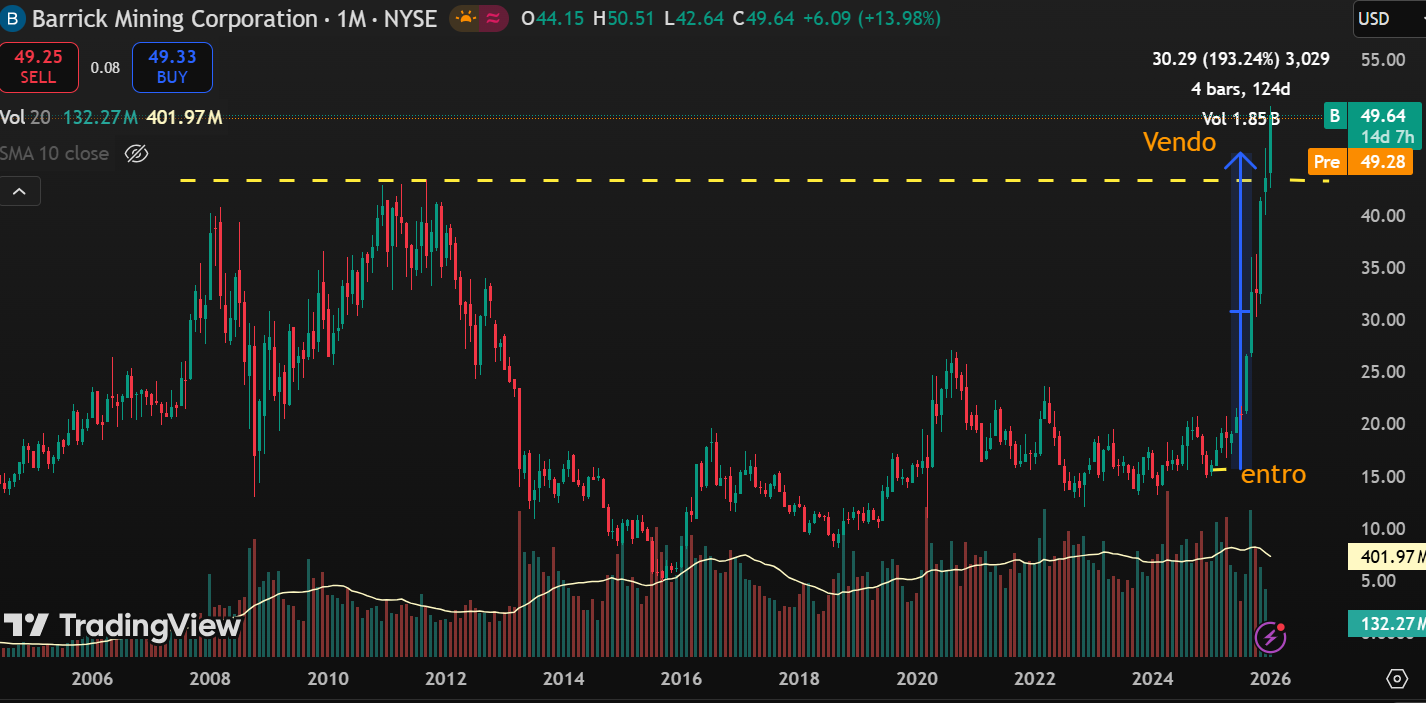
Task: Select the SMA 10 close legend label
Action: pyautogui.click(x=55, y=154)
